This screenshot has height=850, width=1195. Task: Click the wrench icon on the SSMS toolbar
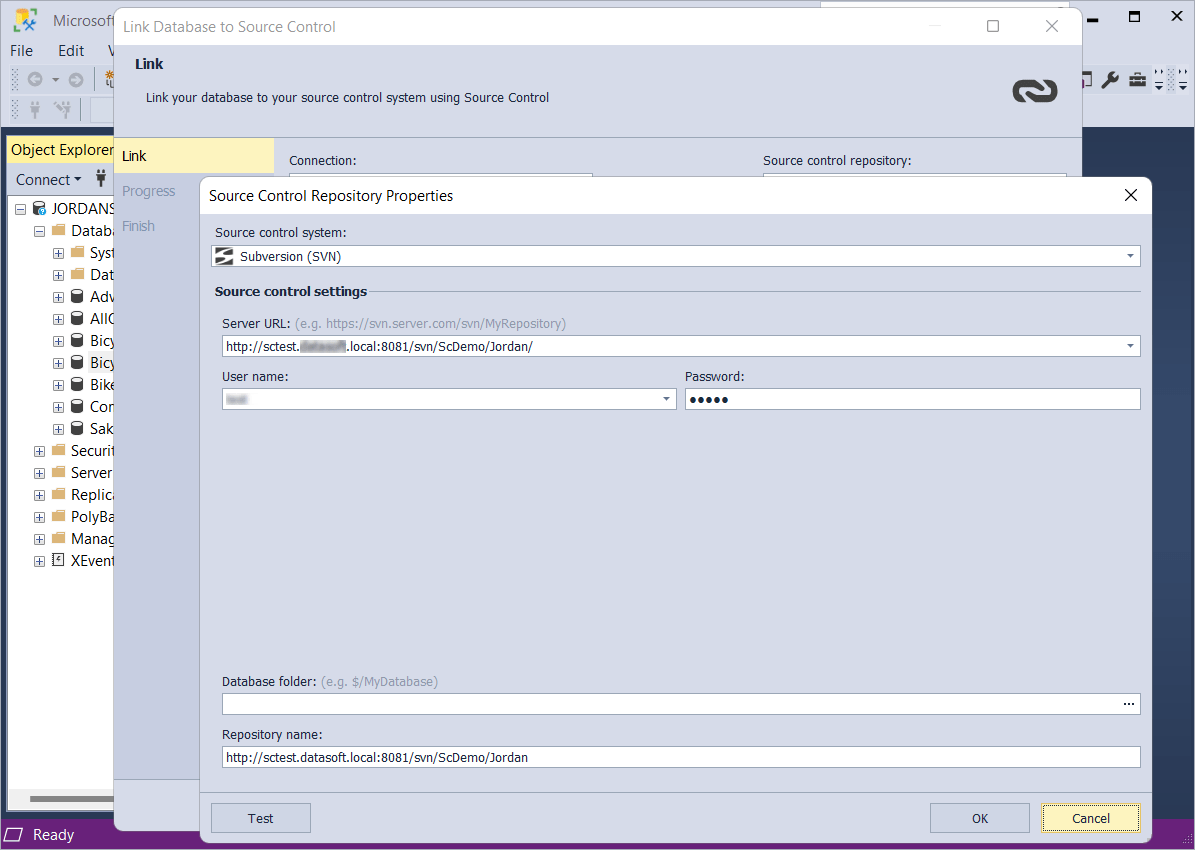coord(1111,79)
